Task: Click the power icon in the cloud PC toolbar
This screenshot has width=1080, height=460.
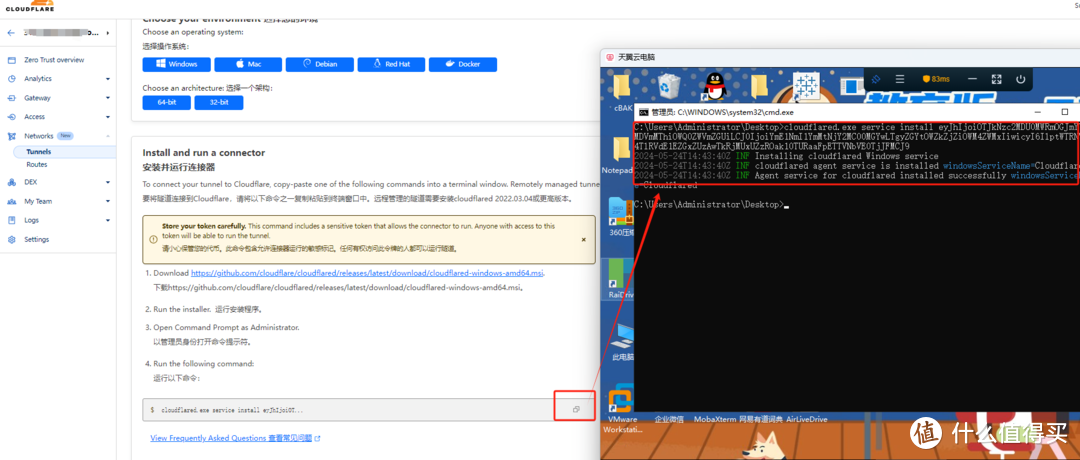Action: [1021, 79]
